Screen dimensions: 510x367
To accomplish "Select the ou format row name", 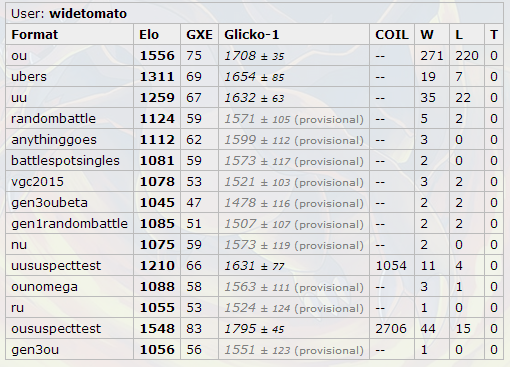I will [x=19, y=56].
